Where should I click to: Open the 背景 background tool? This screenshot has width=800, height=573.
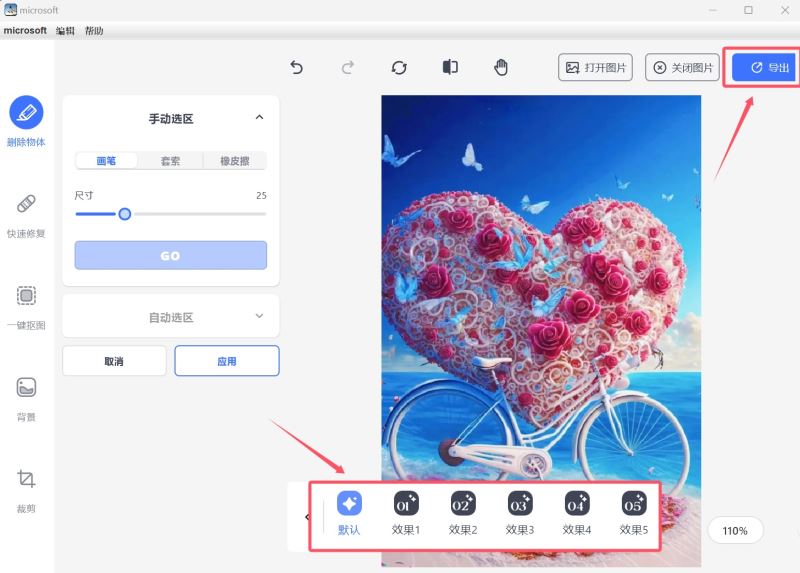(26, 400)
